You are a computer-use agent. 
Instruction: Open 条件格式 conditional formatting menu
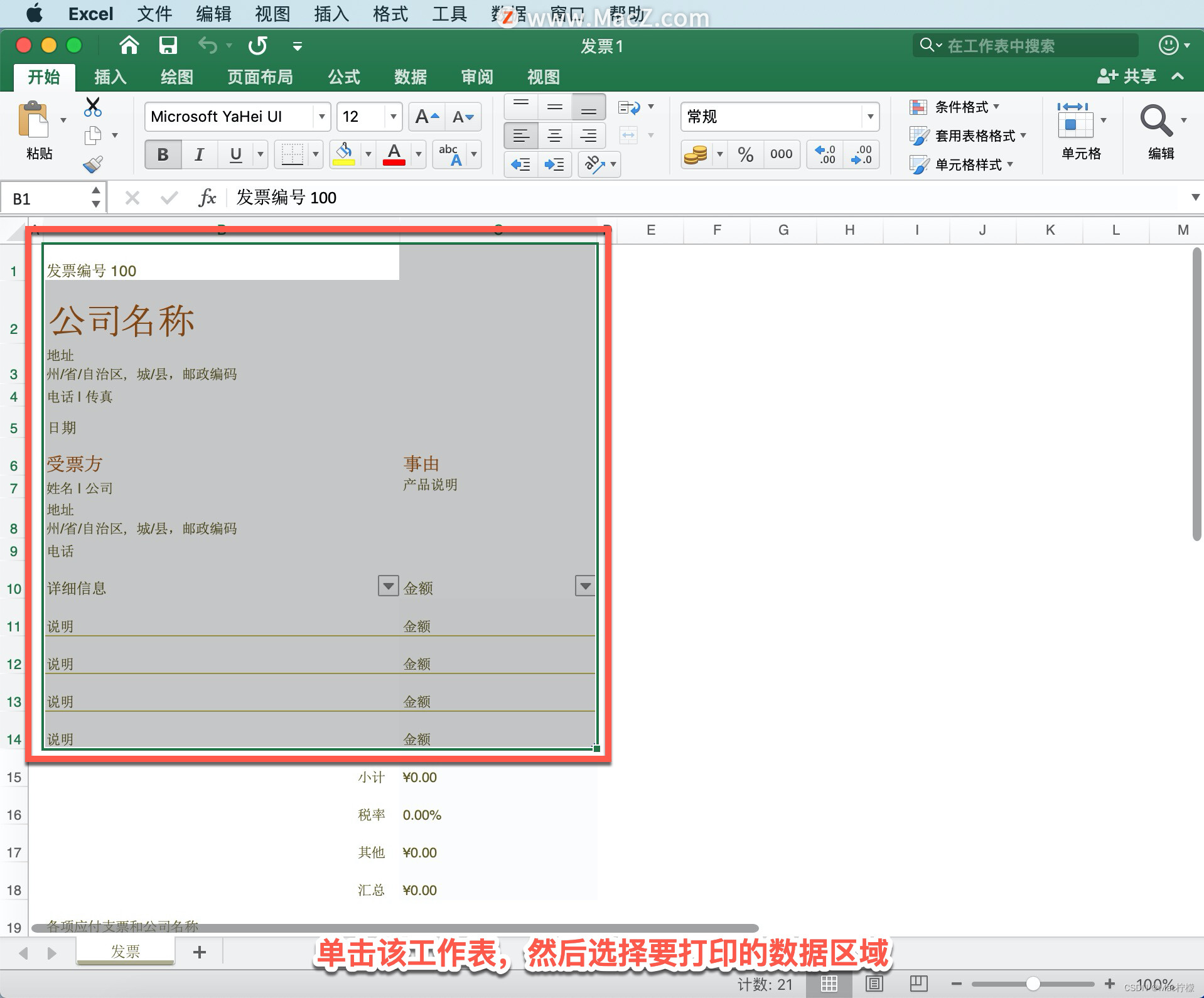(x=954, y=107)
